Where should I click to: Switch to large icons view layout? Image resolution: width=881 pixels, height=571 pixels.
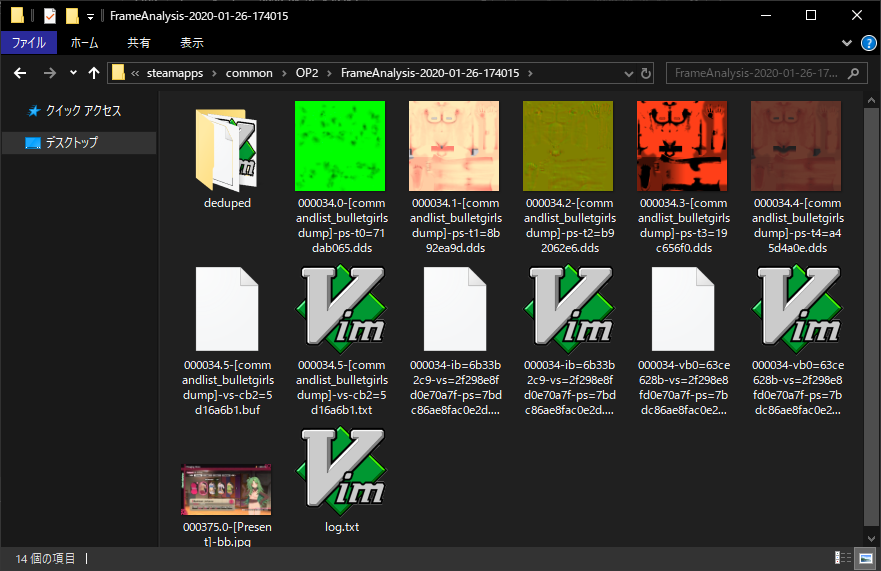click(x=866, y=558)
